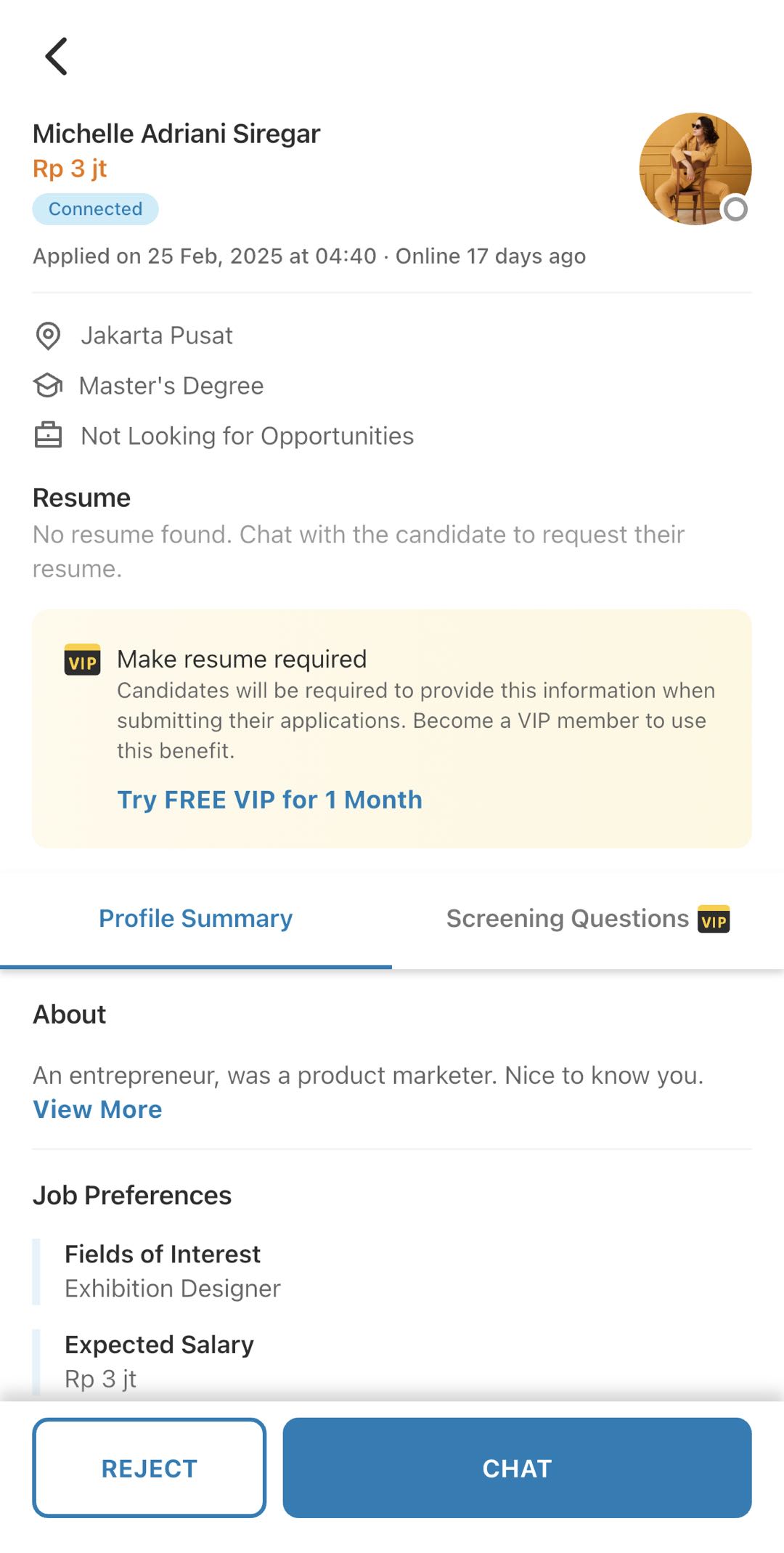Tap the location pin icon
The height and width of the screenshot is (1553, 784).
point(48,336)
